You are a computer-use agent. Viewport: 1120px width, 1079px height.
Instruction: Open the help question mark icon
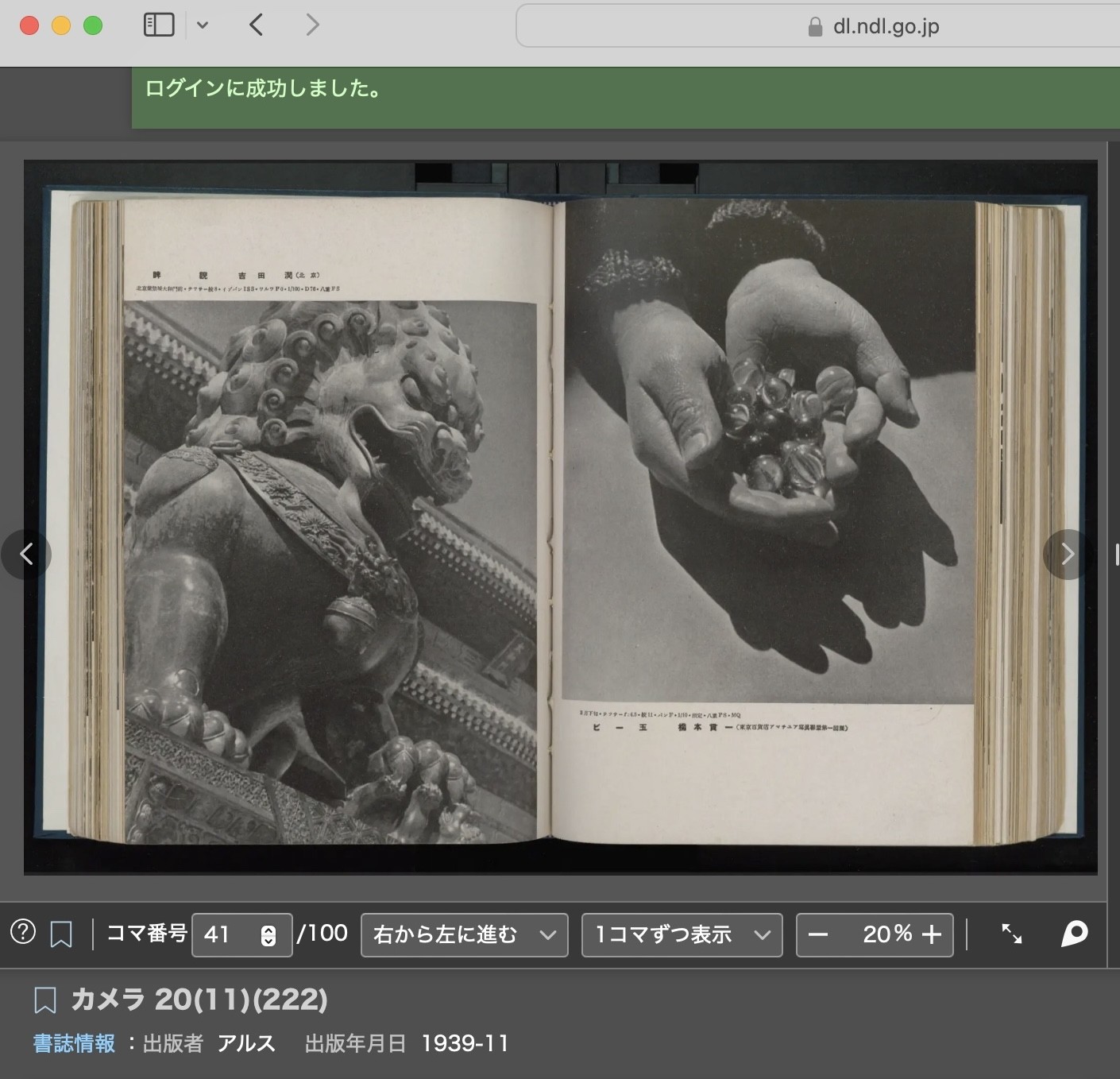click(23, 932)
